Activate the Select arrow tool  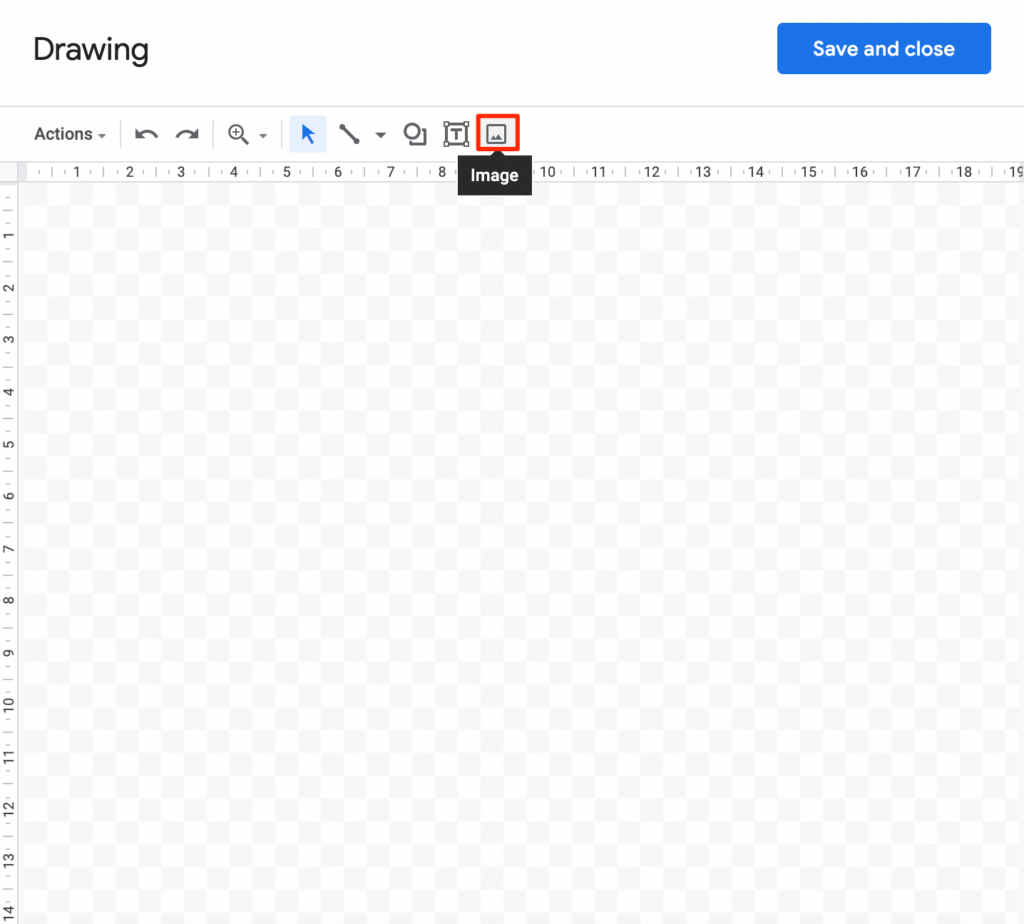(307, 133)
